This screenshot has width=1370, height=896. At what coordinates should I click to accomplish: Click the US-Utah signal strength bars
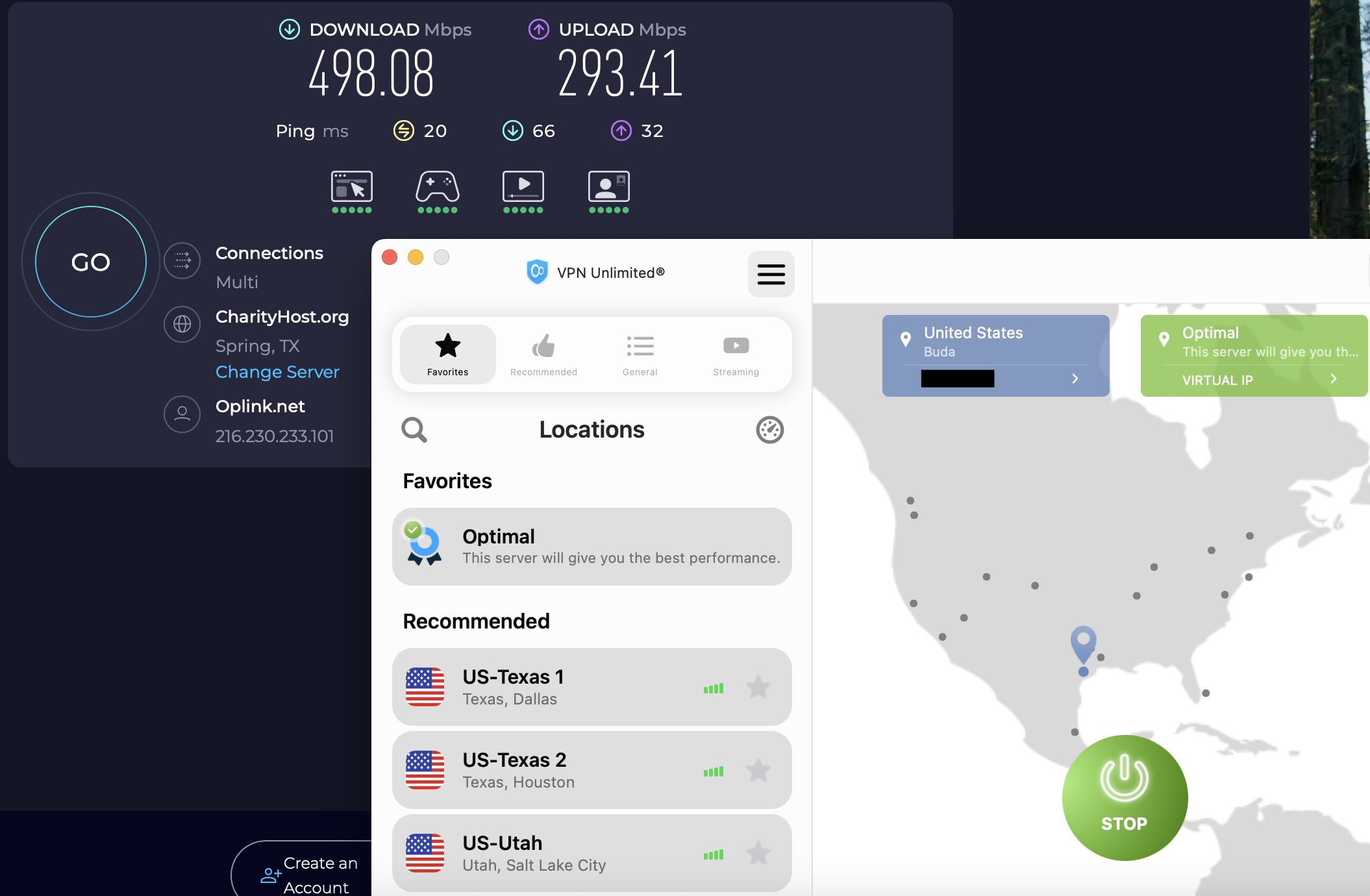[713, 854]
